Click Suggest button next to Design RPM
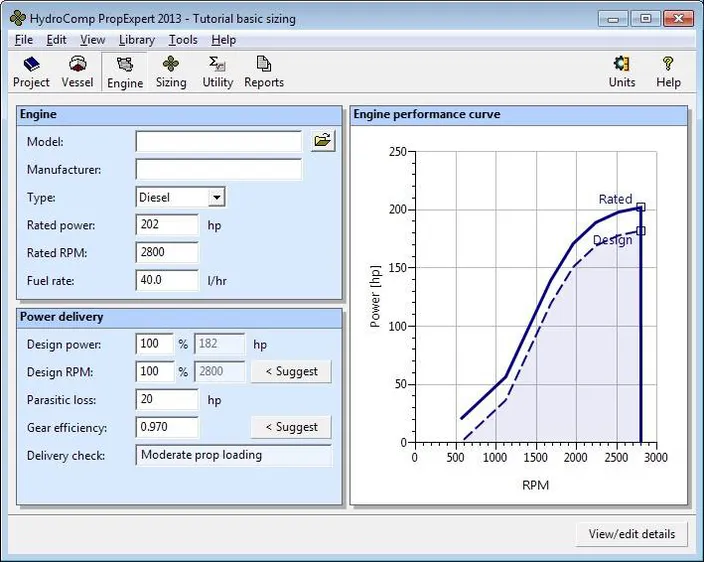 [x=291, y=371]
